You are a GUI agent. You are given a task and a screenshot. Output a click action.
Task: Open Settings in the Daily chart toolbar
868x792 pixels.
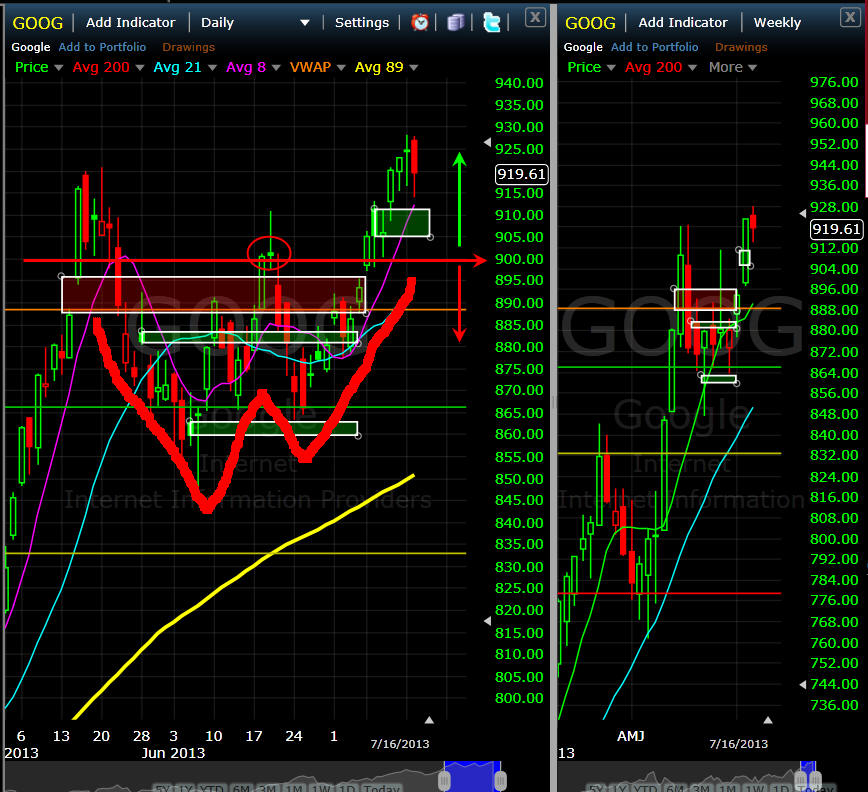point(362,23)
